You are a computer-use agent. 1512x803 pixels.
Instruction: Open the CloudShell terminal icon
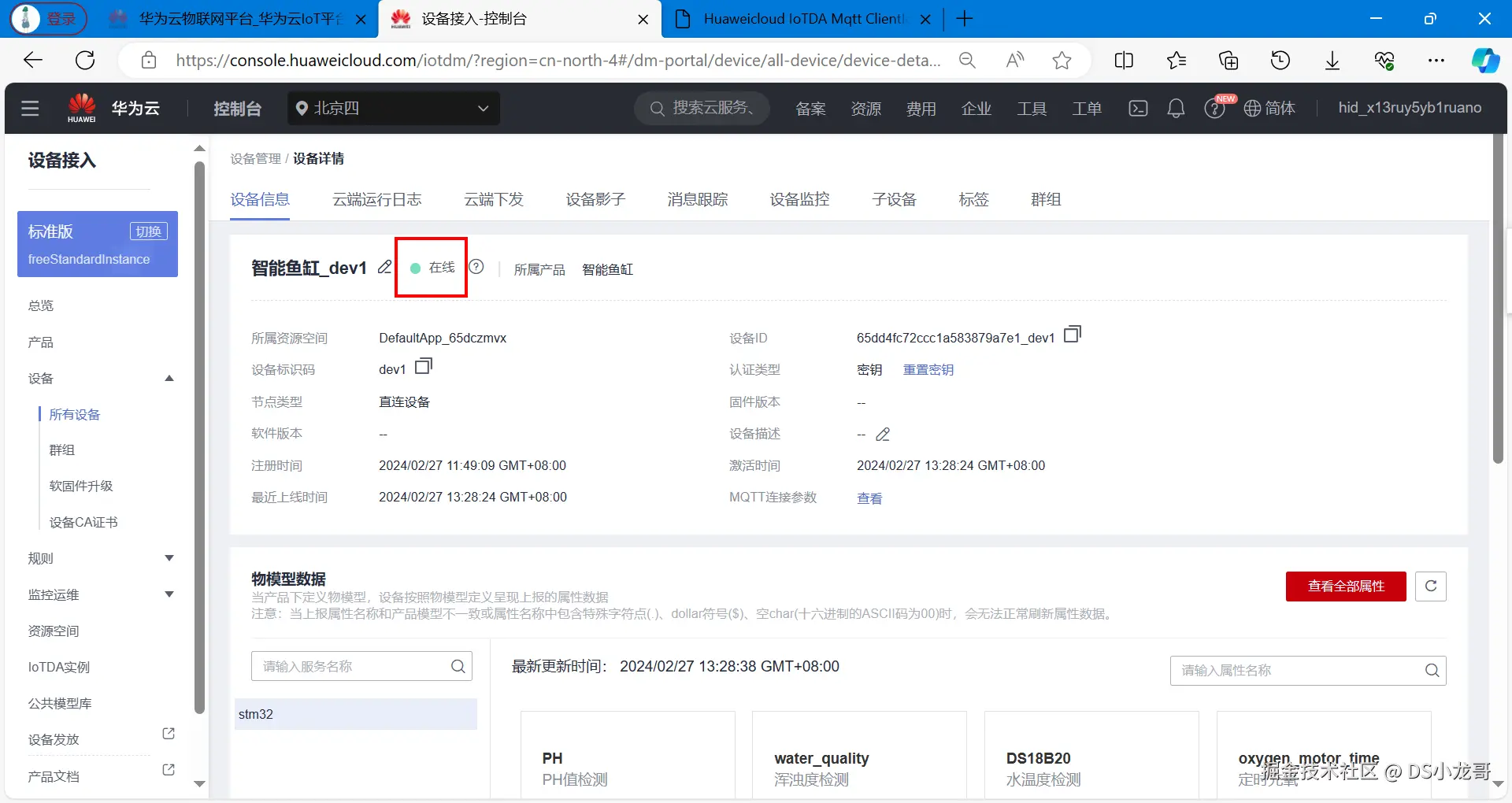pyautogui.click(x=1138, y=109)
